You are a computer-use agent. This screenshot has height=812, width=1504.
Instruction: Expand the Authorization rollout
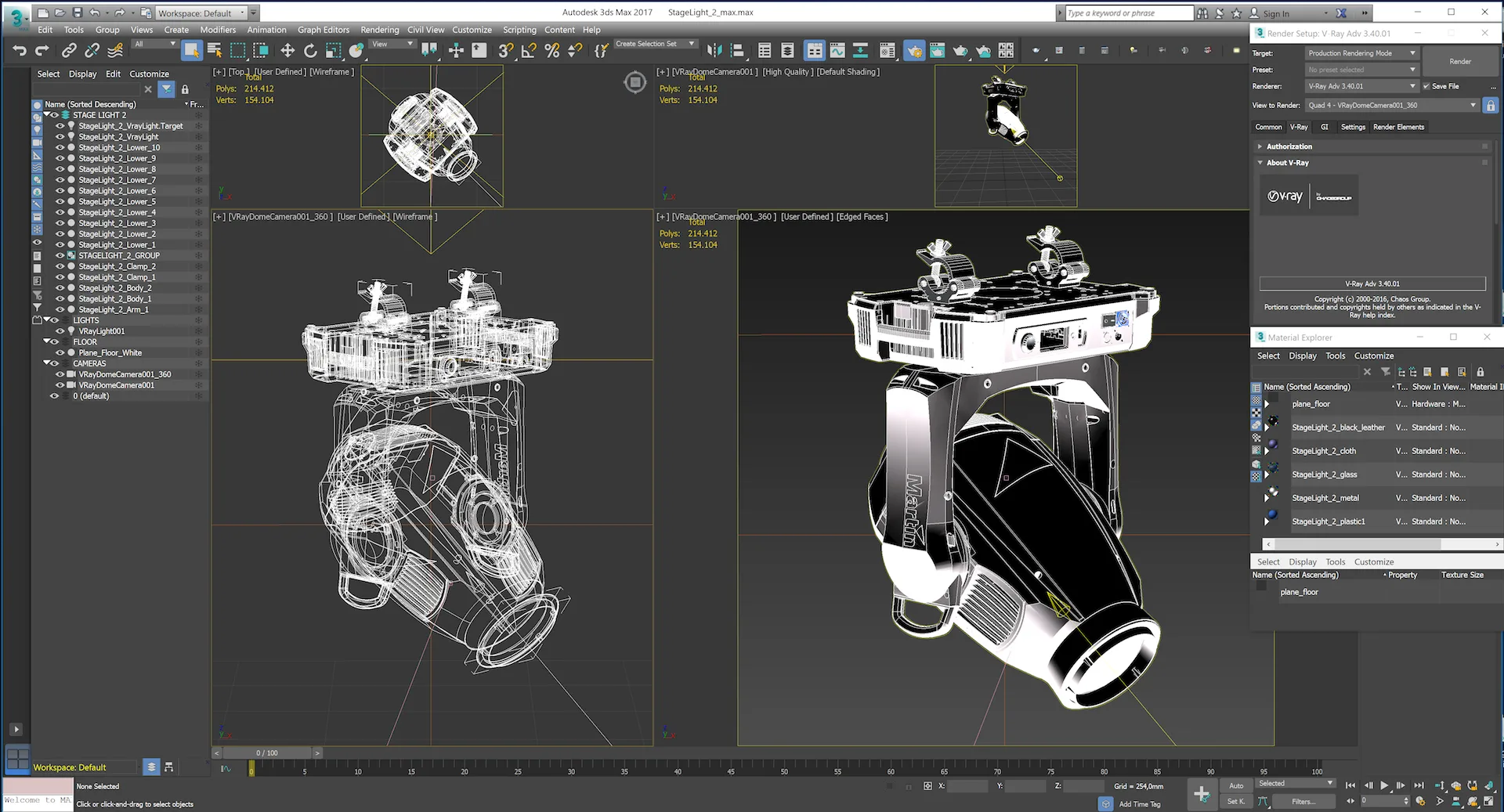point(1289,146)
